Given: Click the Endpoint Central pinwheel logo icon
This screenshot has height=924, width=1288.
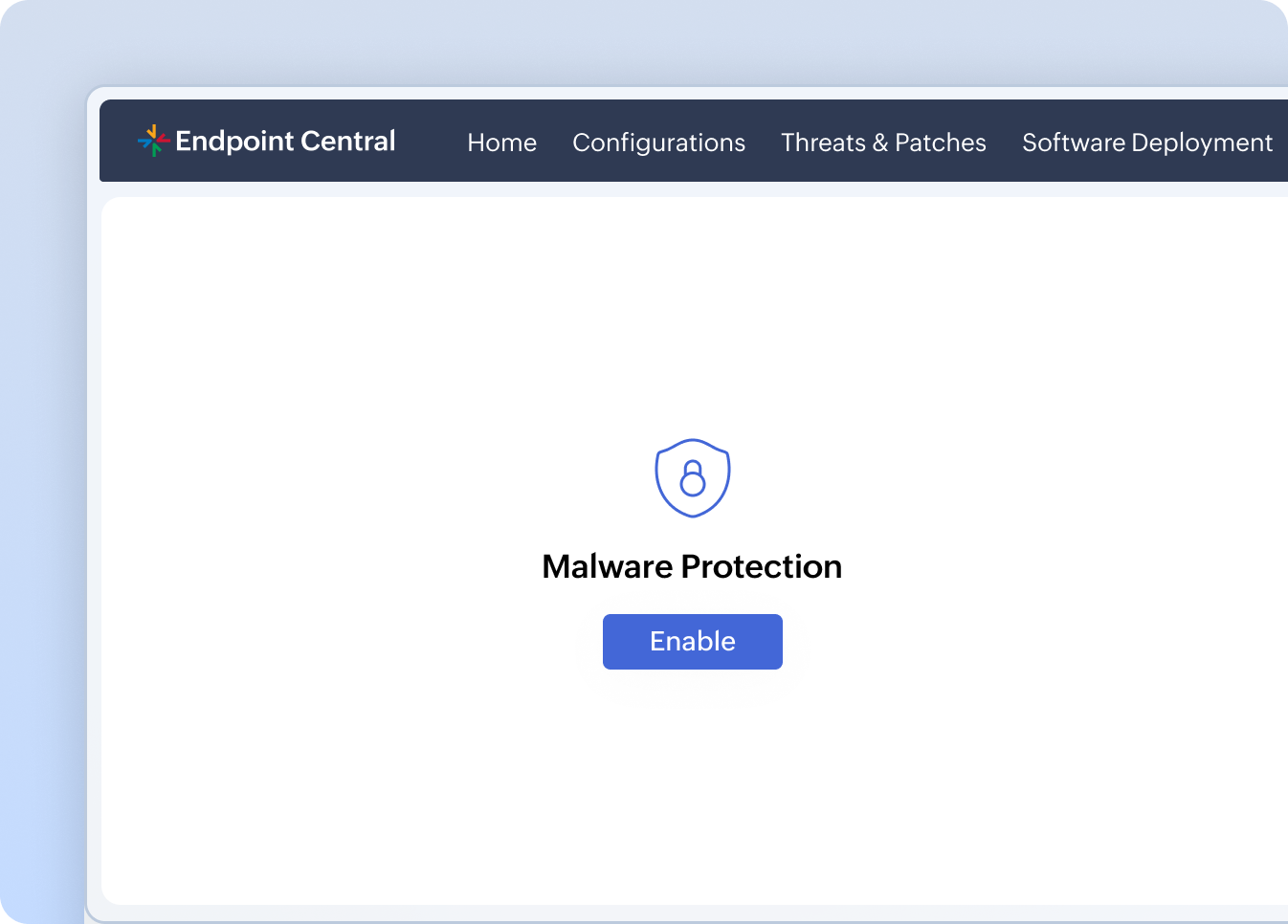Looking at the screenshot, I should 153,141.
